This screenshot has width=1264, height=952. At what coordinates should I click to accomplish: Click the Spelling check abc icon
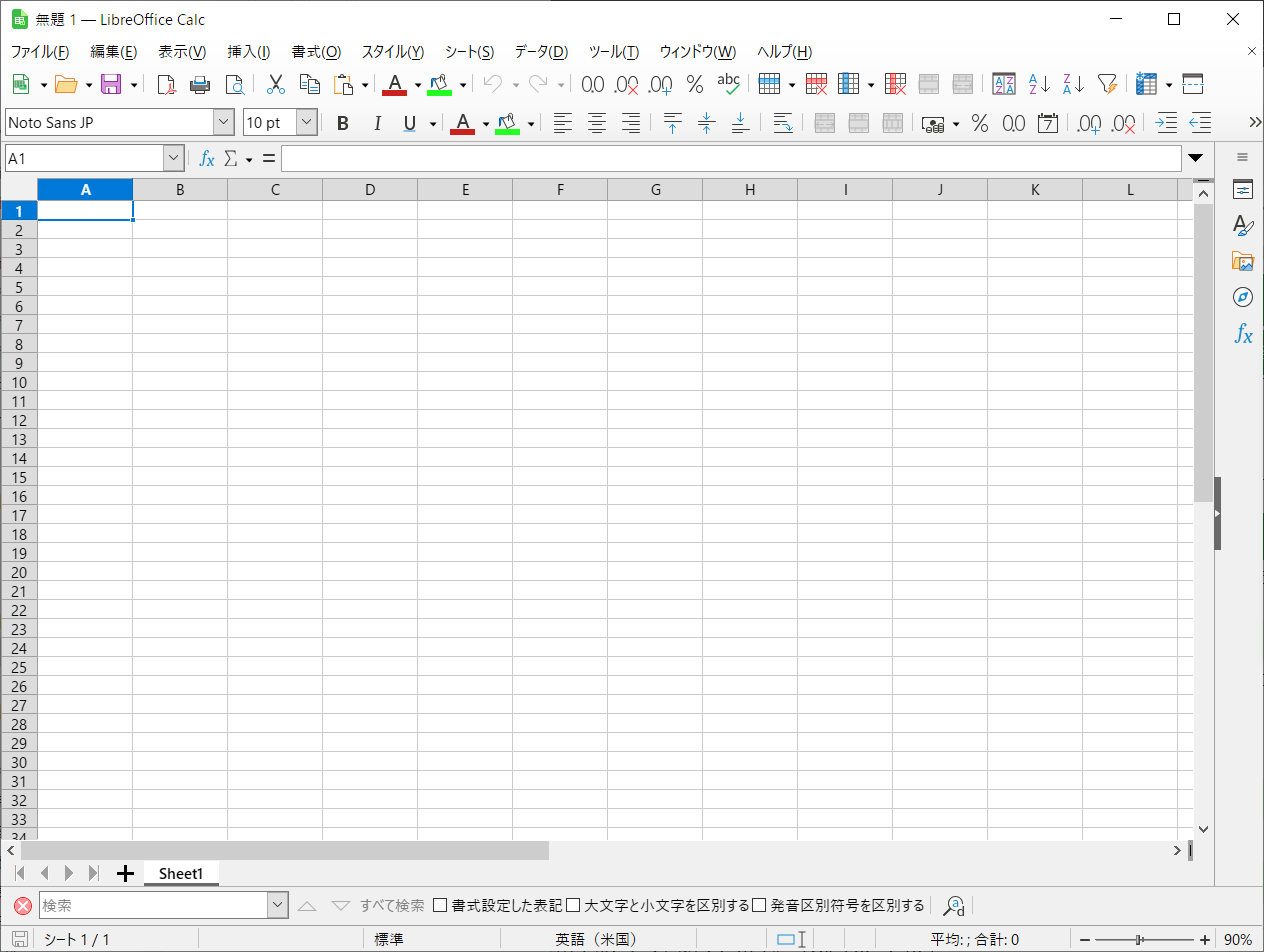point(729,85)
